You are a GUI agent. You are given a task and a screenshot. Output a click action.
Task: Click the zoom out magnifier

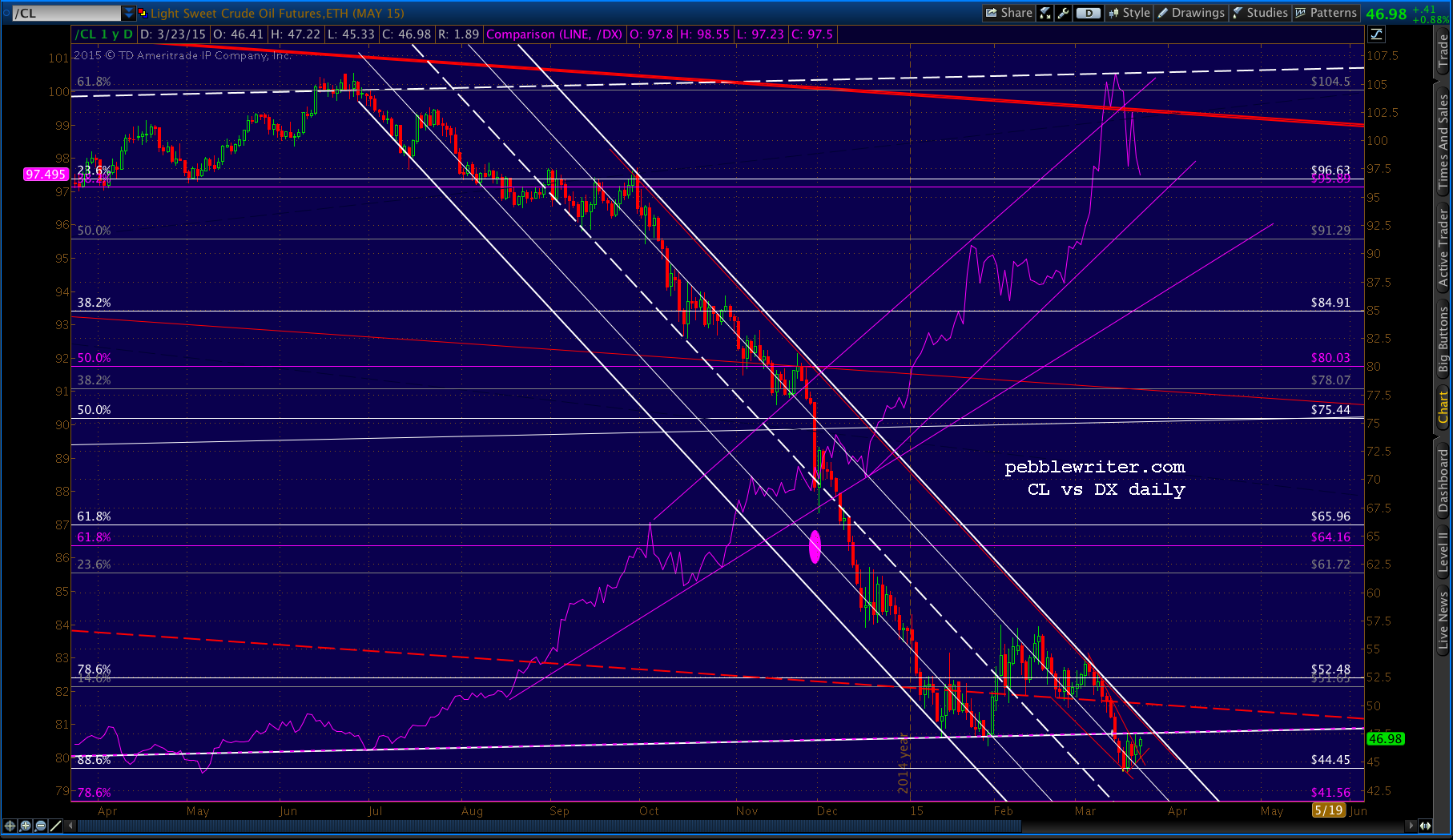[x=41, y=826]
